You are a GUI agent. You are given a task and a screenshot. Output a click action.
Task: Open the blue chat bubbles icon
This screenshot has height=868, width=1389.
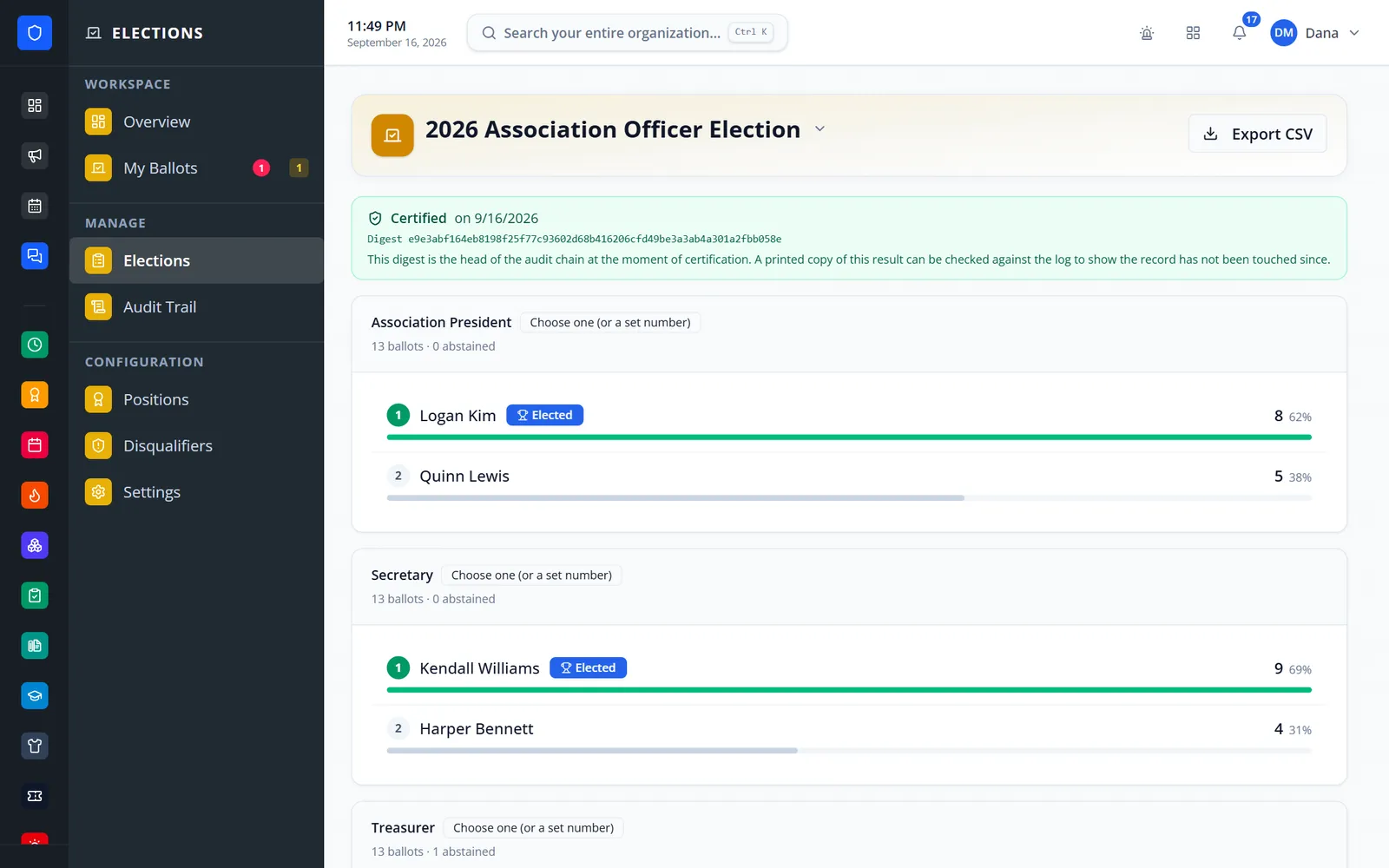tap(35, 256)
